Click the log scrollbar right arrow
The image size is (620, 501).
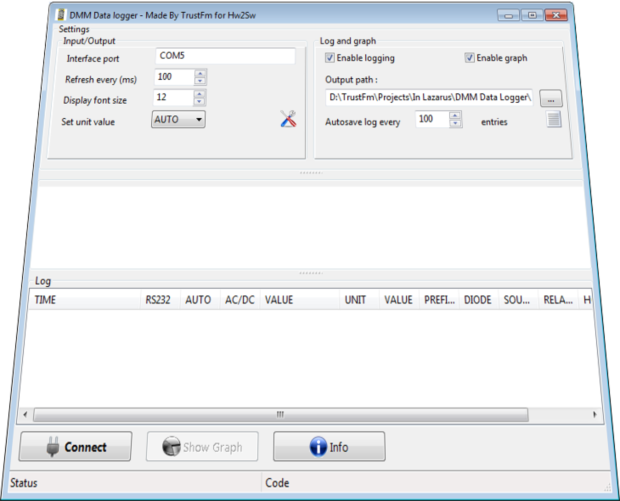595,414
